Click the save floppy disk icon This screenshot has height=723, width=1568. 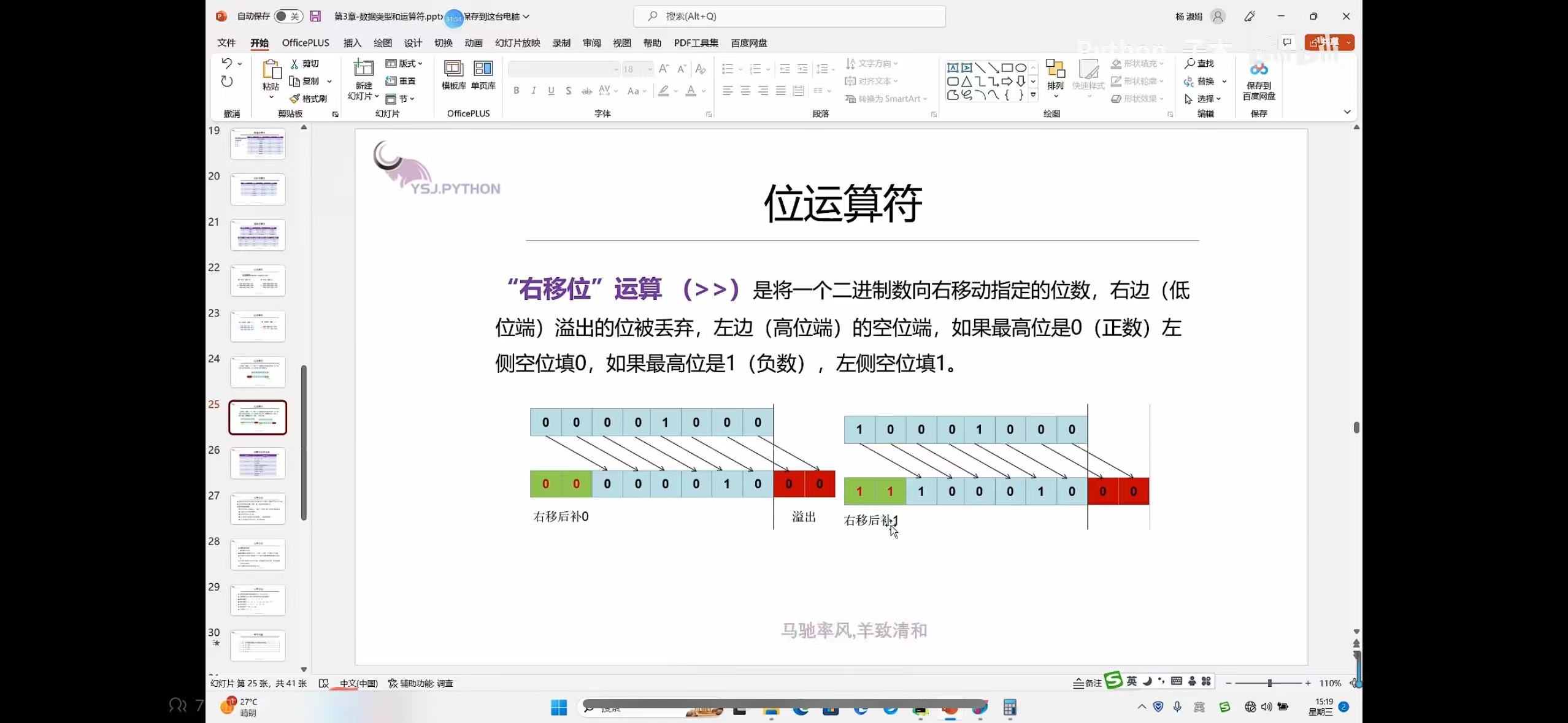pyautogui.click(x=315, y=17)
